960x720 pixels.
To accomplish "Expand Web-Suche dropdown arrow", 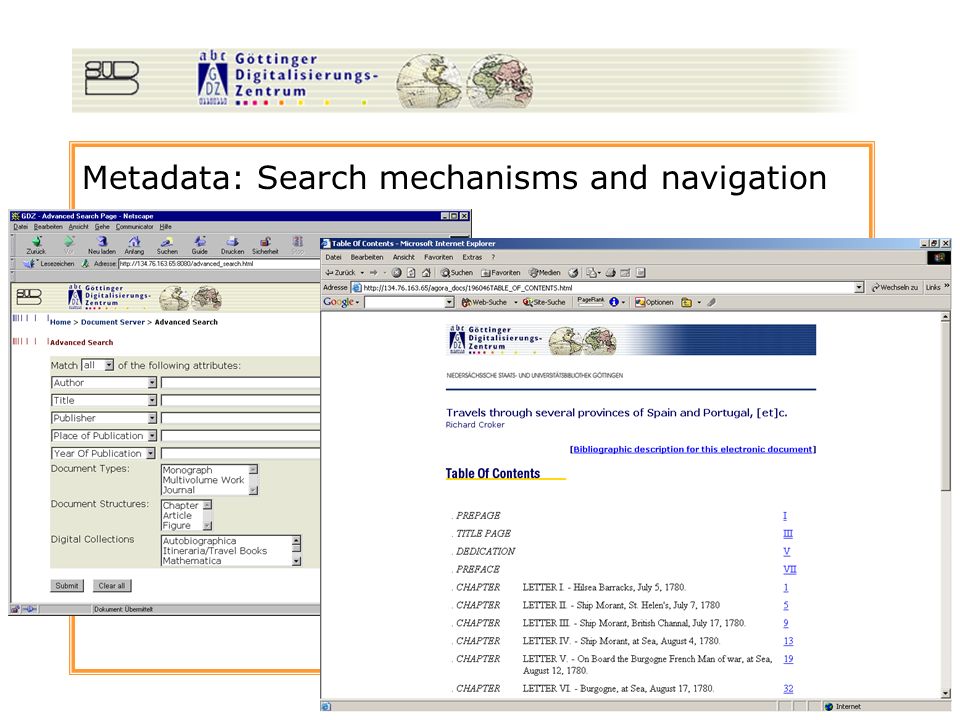I will click(516, 302).
